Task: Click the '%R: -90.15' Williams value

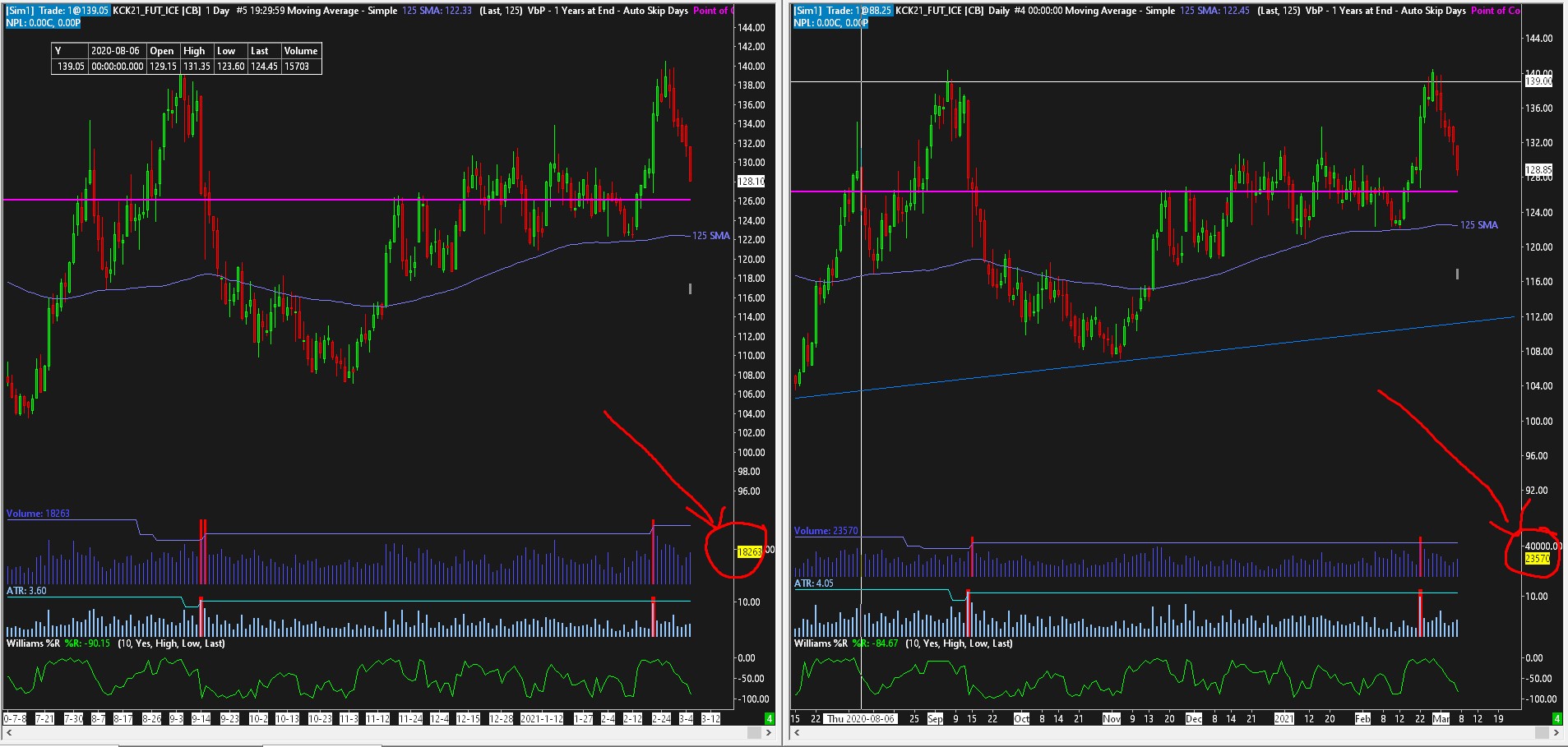Action: 87,643
